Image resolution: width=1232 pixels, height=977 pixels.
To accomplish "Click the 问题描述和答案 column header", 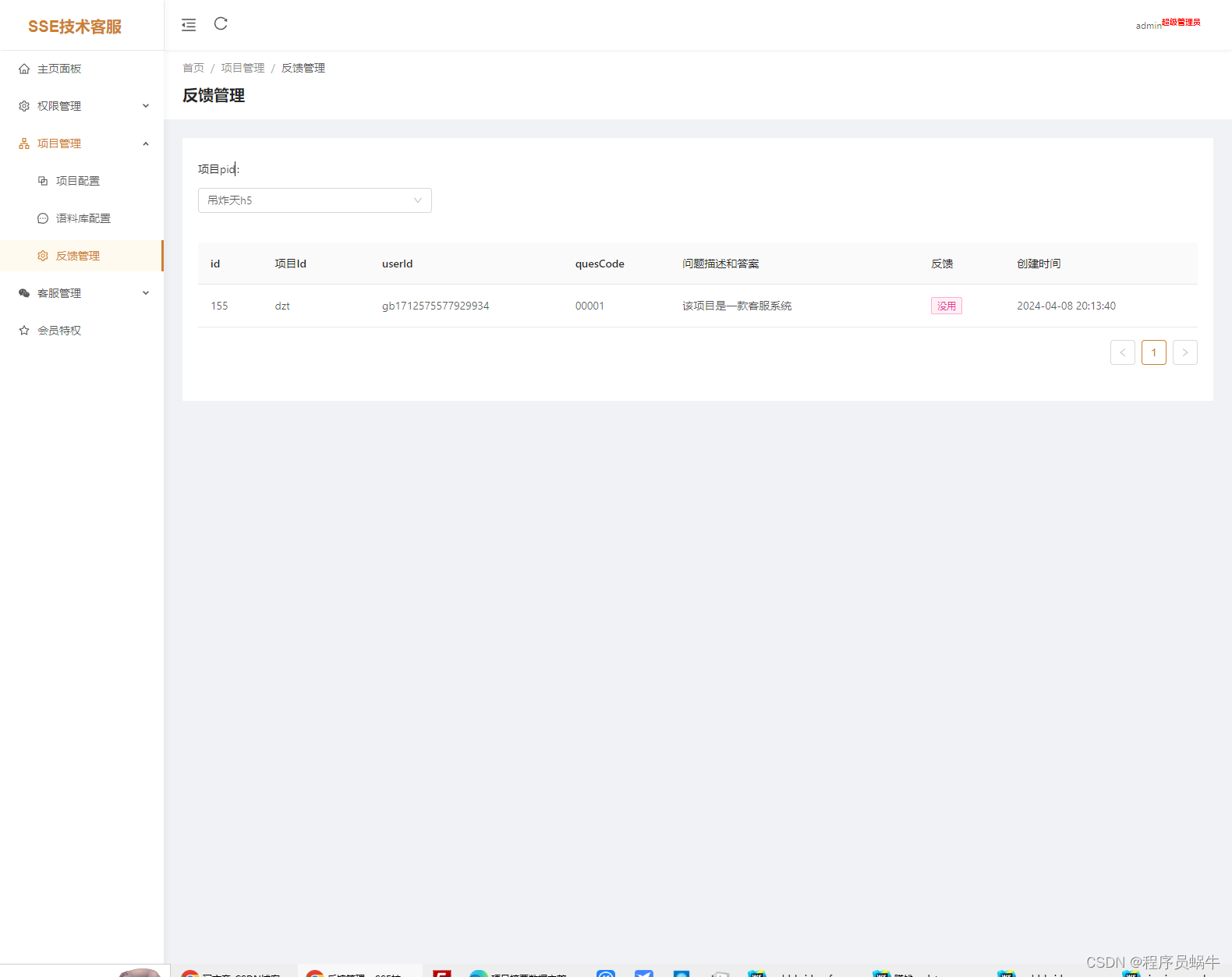I will tap(720, 264).
